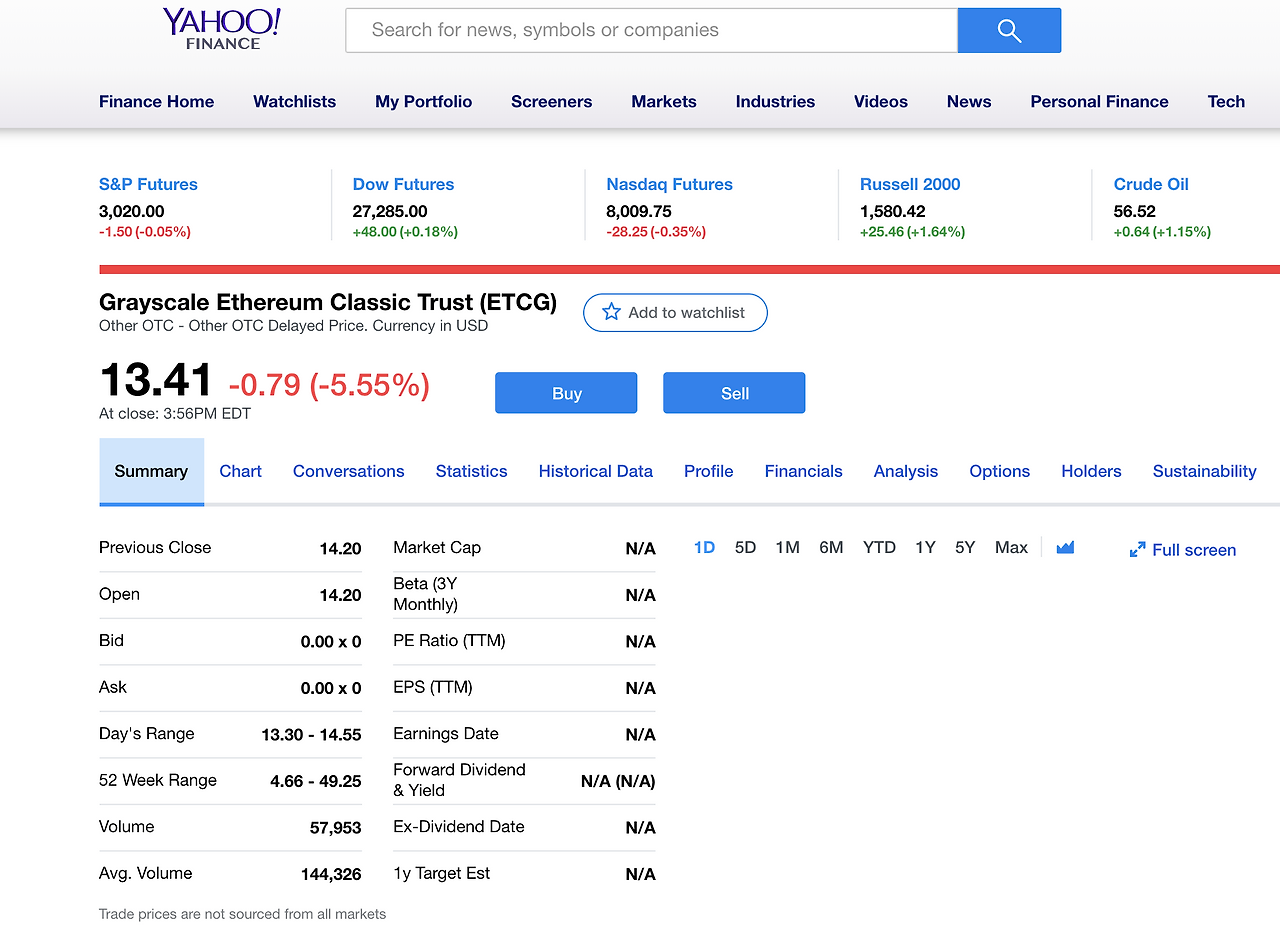Image resolution: width=1280 pixels, height=933 pixels.
Task: Click the Yahoo Finance logo
Action: point(222,28)
